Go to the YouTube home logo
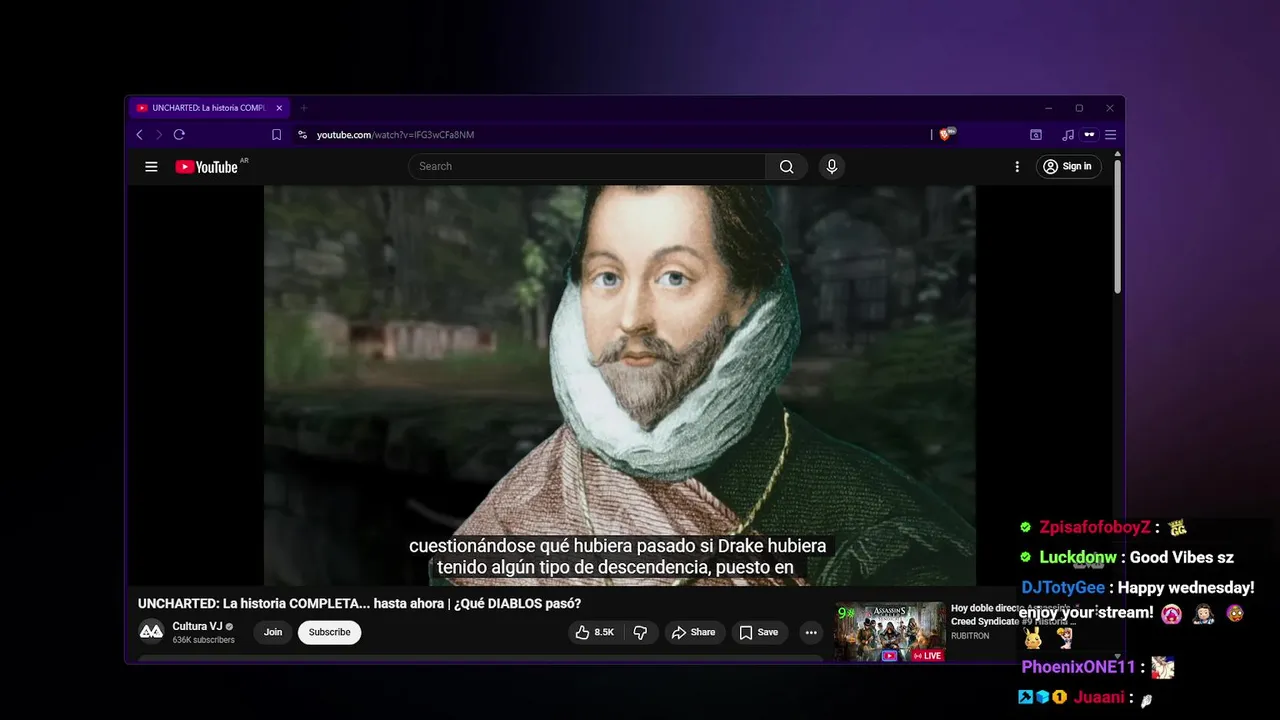This screenshot has width=1280, height=720. pos(206,167)
